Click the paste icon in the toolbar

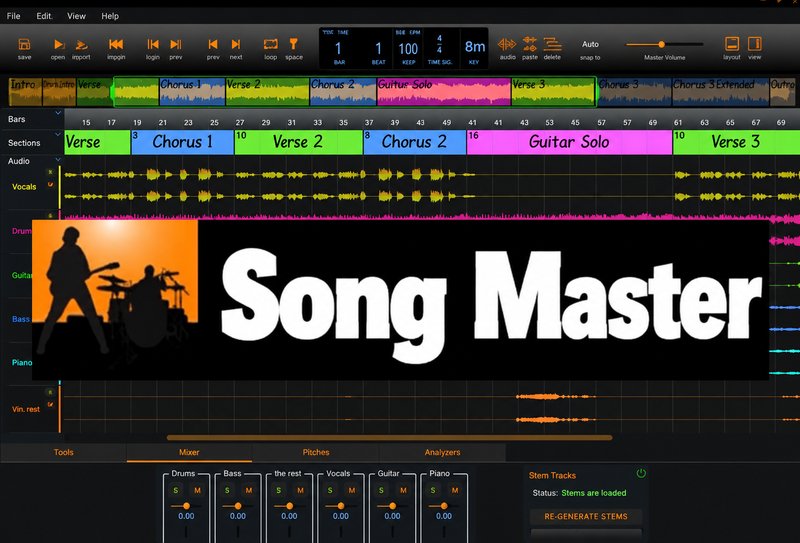[x=530, y=44]
